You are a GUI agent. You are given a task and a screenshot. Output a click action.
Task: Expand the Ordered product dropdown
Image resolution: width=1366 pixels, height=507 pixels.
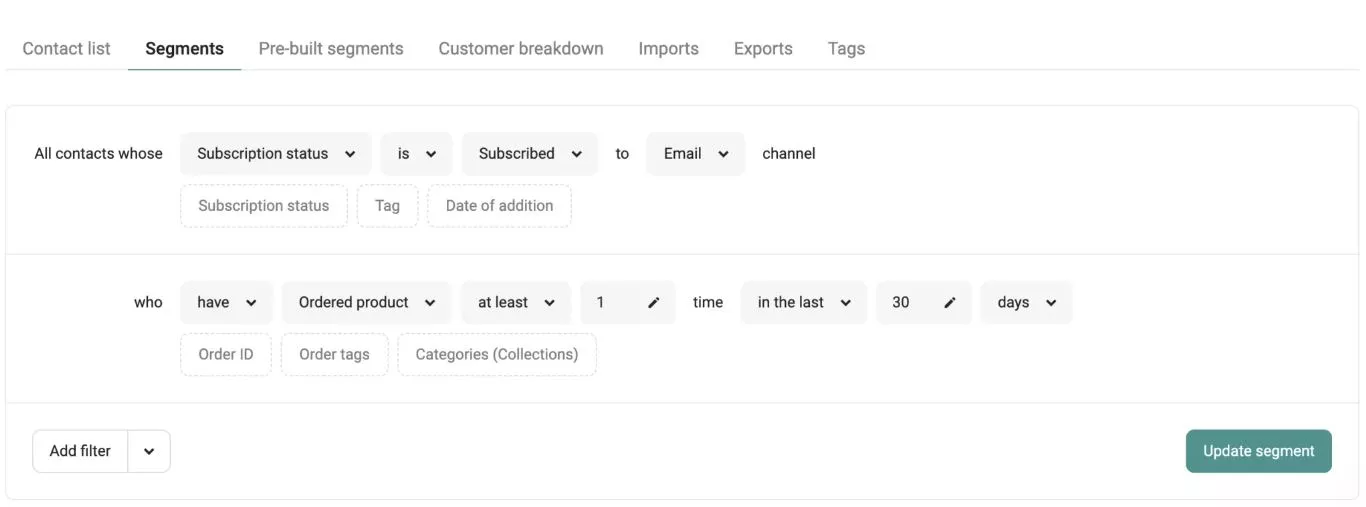tap(366, 302)
